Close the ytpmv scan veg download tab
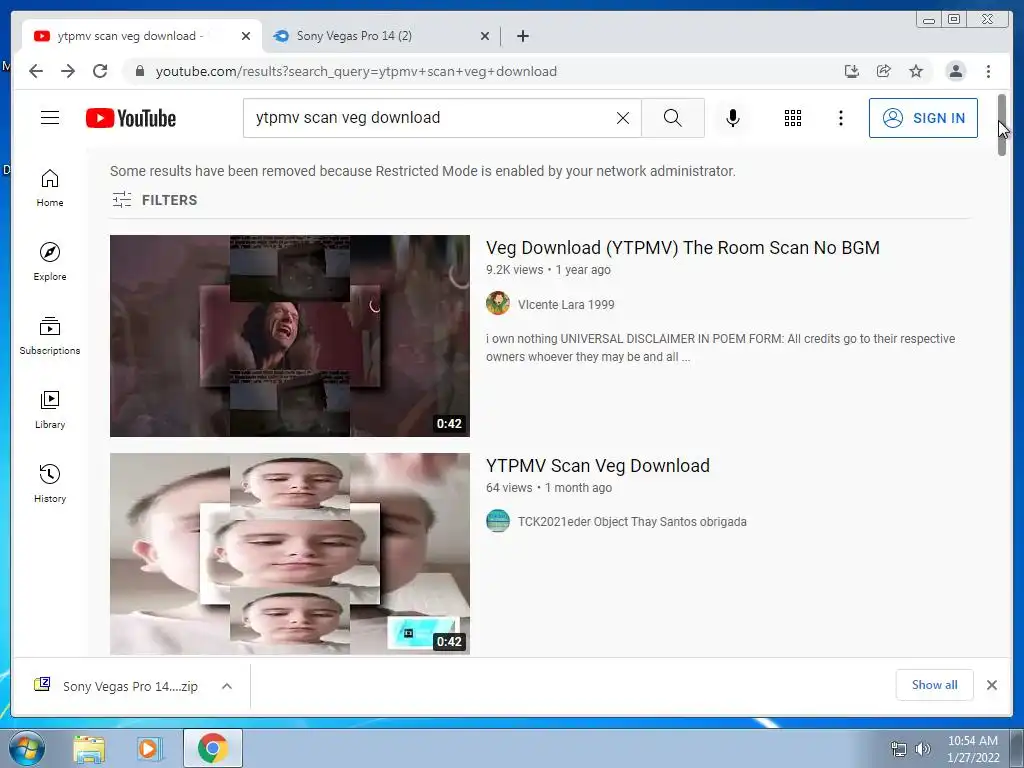1024x768 pixels. pos(246,36)
